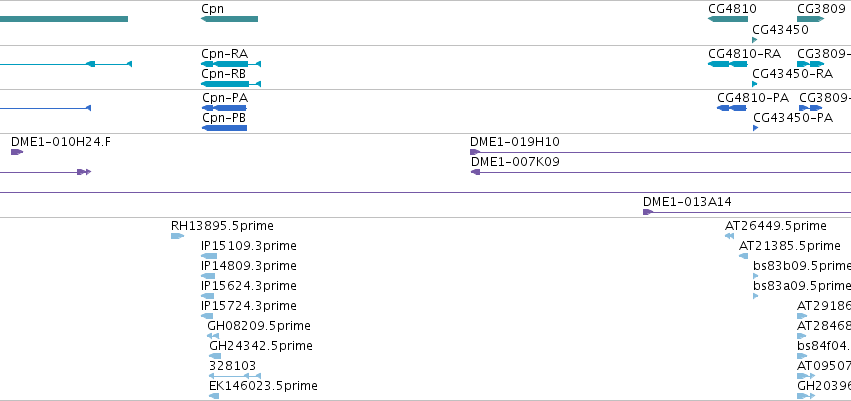Viewport: 851px width, 401px height.
Task: Click the AT26449.5prime EST glyph
Action: click(x=729, y=236)
